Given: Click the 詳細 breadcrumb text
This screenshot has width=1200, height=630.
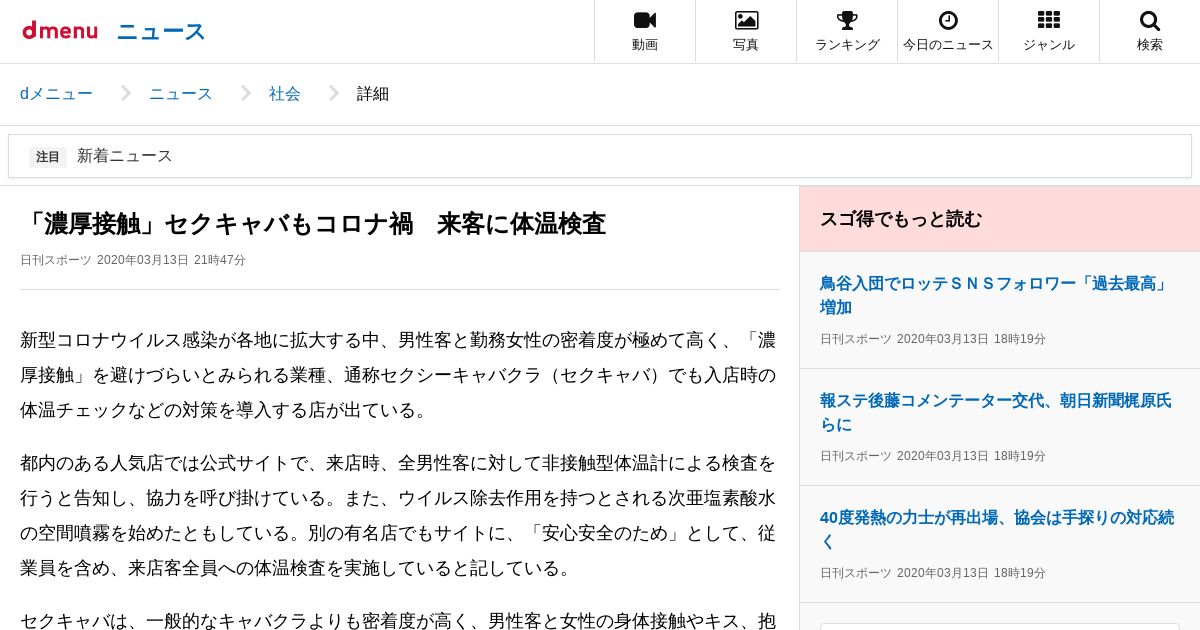Looking at the screenshot, I should click(373, 94).
